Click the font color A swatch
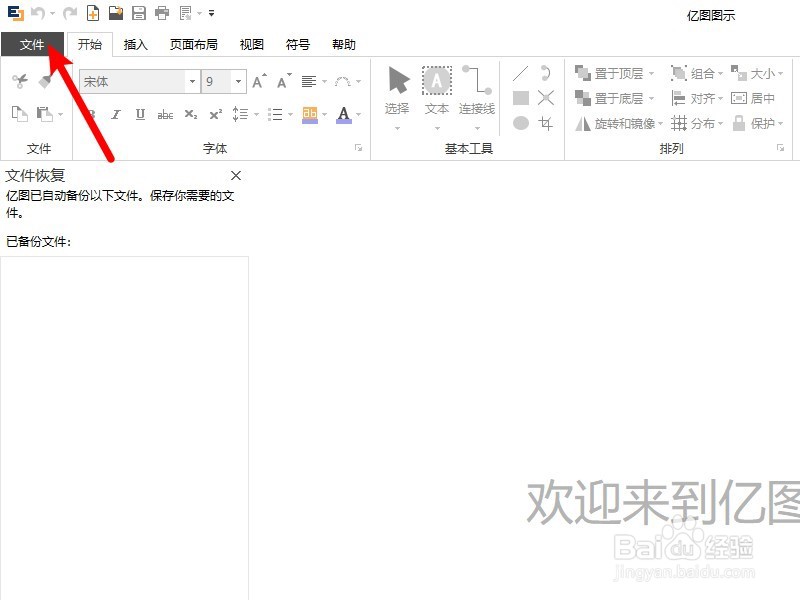Viewport: 800px width, 600px height. tap(344, 114)
